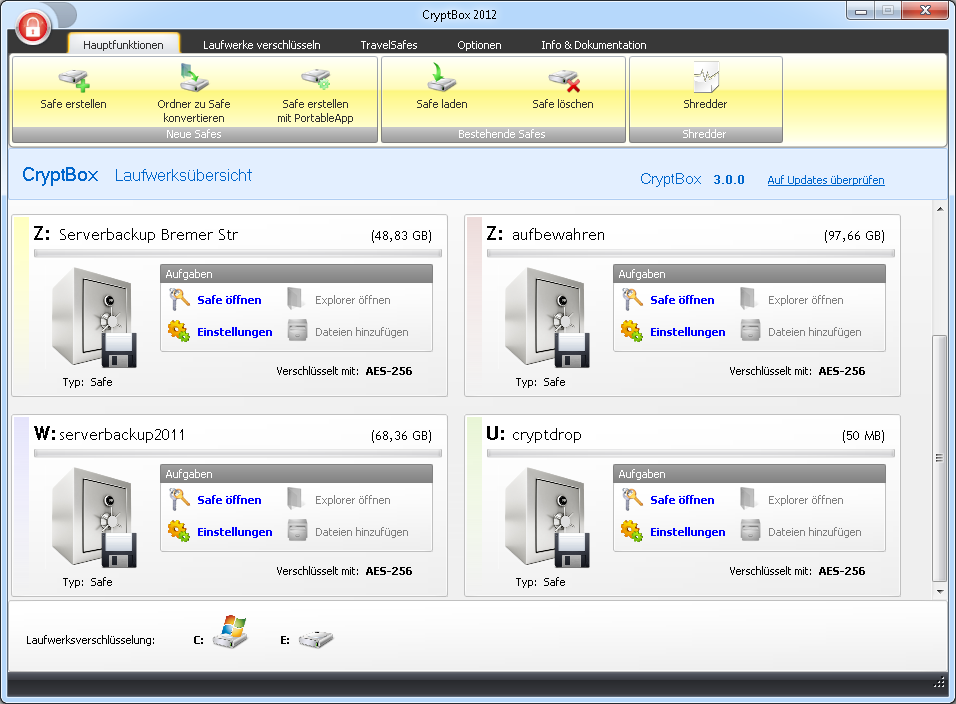Click Safe öffnen for Serverbackup Bremer Str

(x=229, y=300)
